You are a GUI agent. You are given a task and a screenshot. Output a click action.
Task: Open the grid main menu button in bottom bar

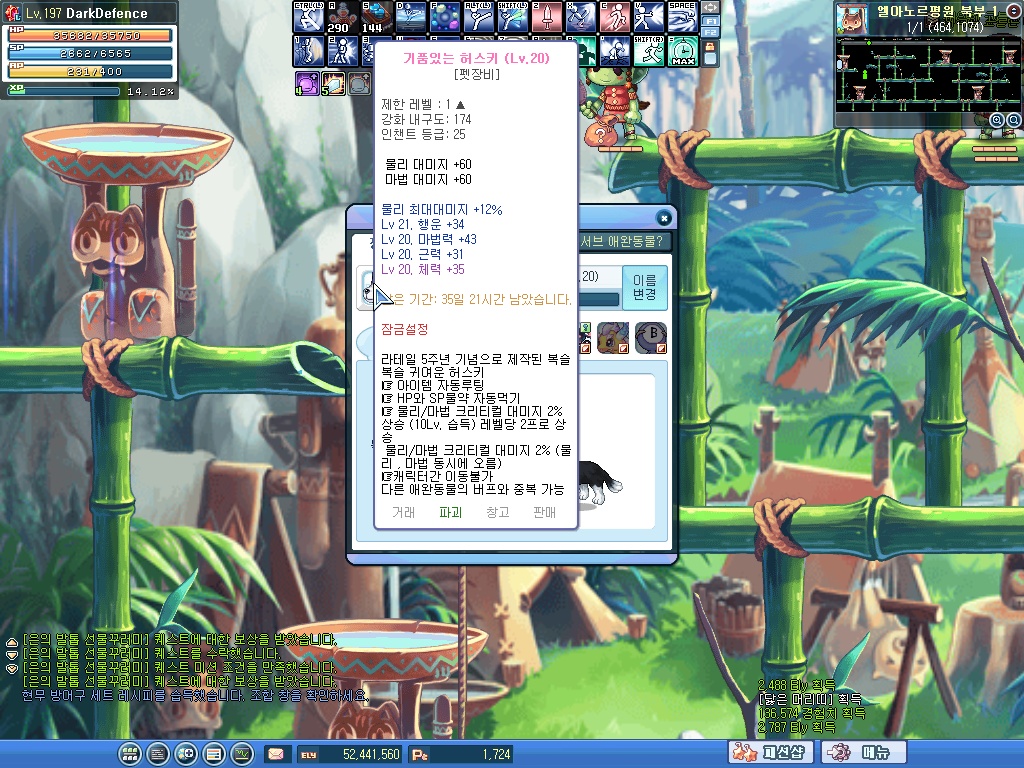pos(129,754)
